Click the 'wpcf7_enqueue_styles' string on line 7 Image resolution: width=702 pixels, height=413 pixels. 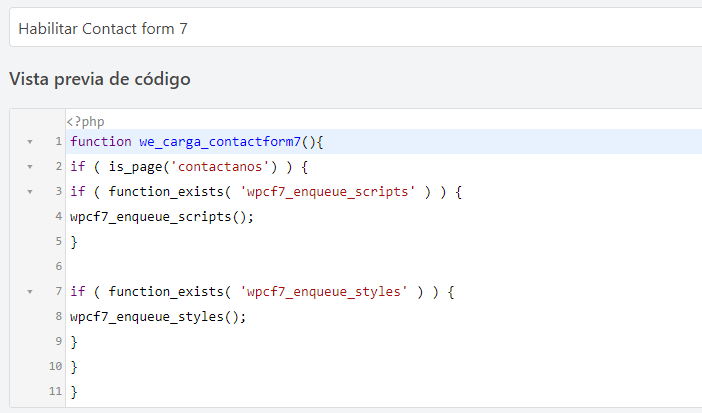click(324, 292)
